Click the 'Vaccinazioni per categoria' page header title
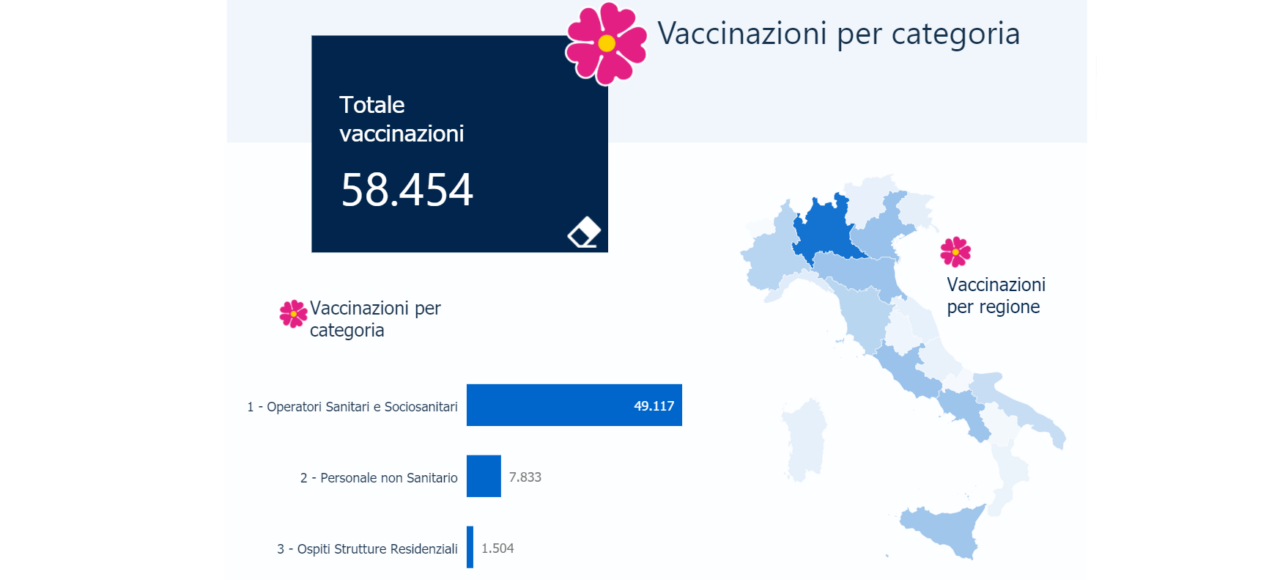1280x580 pixels. pos(839,34)
